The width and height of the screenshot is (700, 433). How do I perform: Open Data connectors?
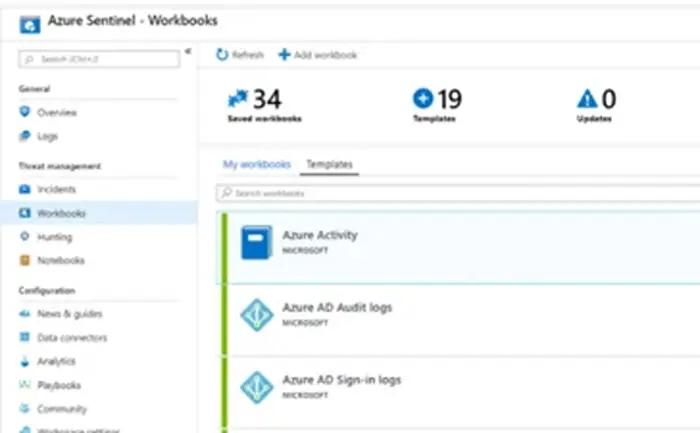[x=72, y=337]
